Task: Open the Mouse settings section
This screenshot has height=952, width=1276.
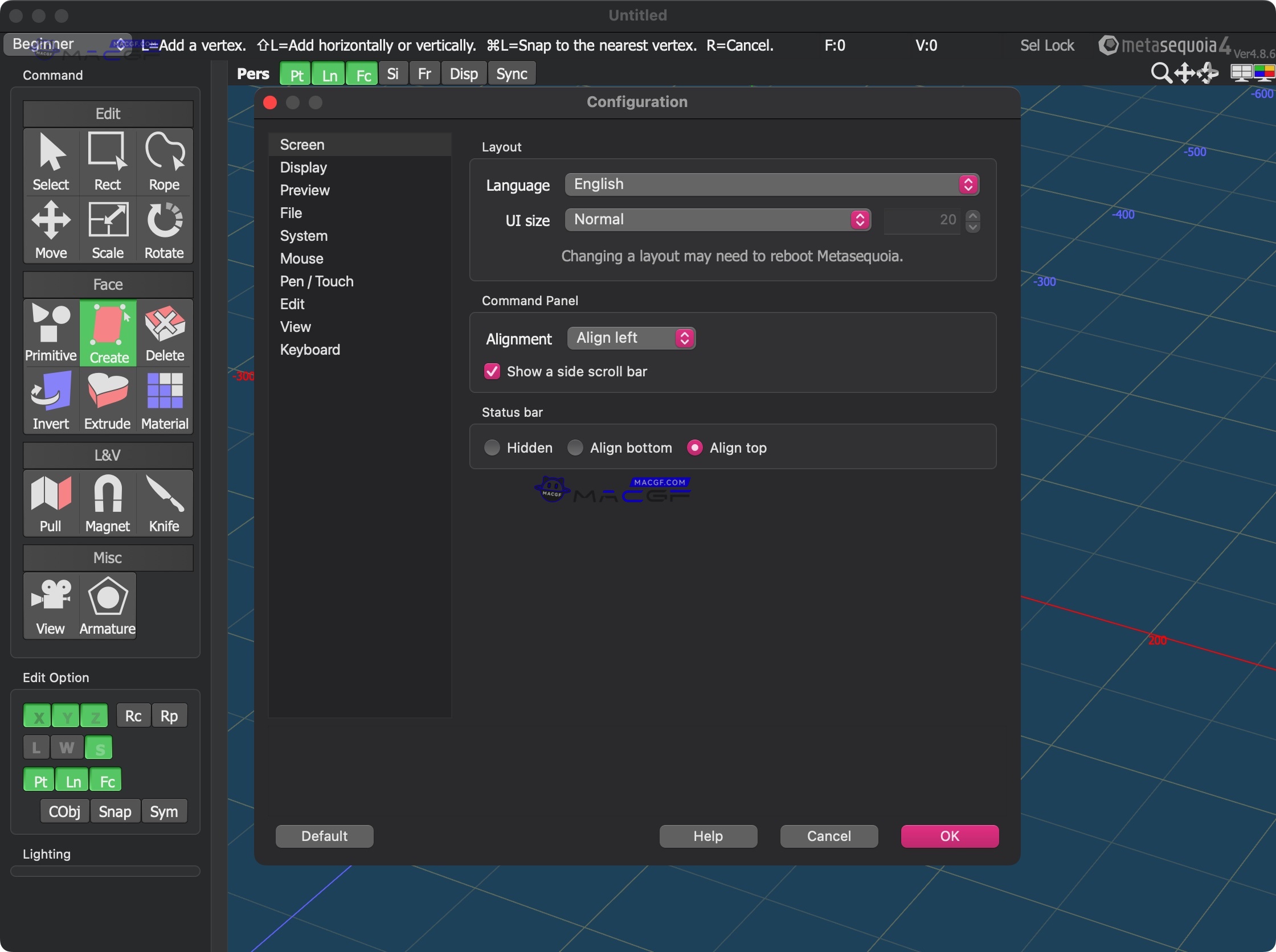Action: pyautogui.click(x=301, y=258)
